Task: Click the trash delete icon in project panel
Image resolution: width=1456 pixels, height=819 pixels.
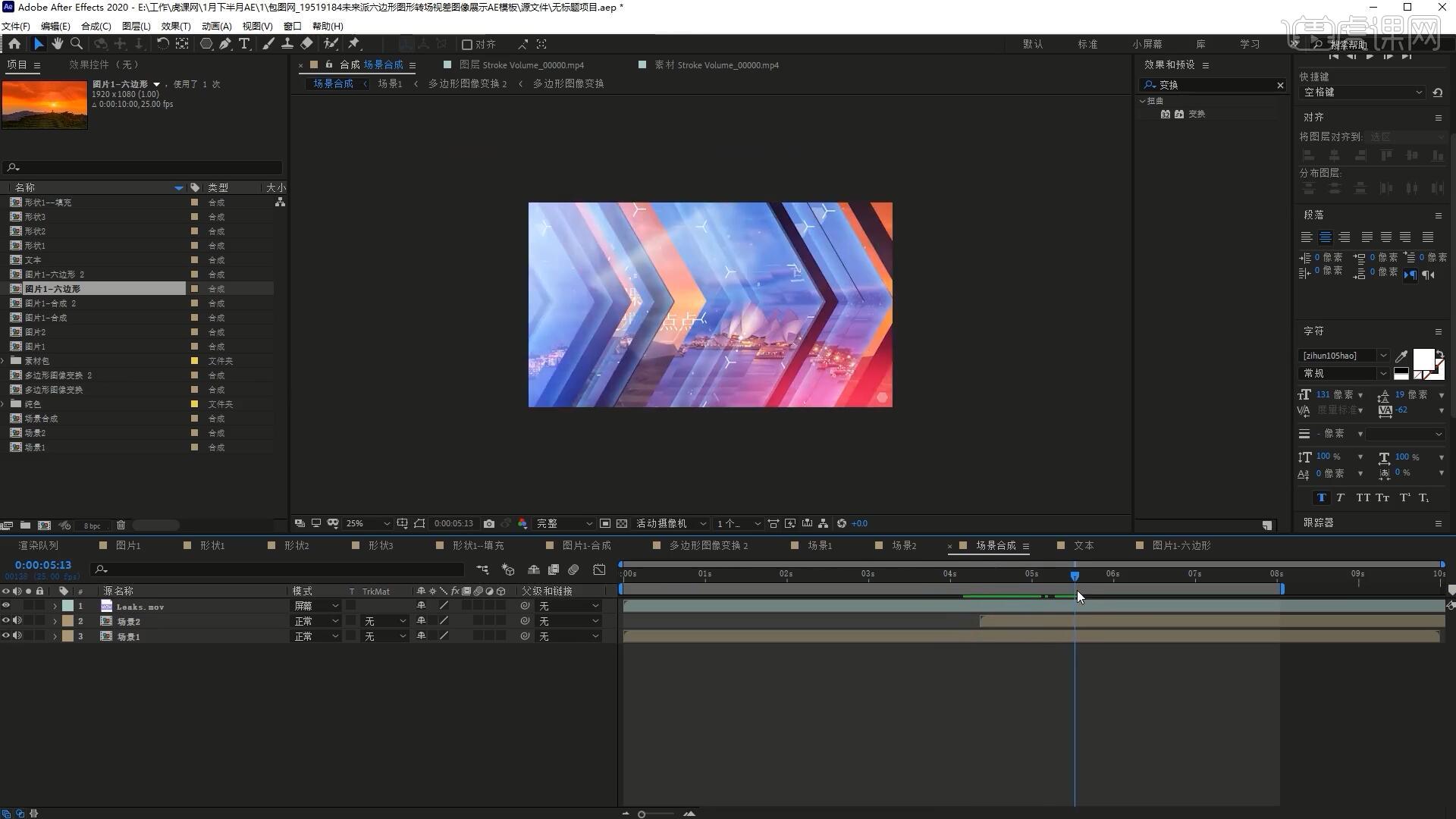Action: pyautogui.click(x=121, y=526)
